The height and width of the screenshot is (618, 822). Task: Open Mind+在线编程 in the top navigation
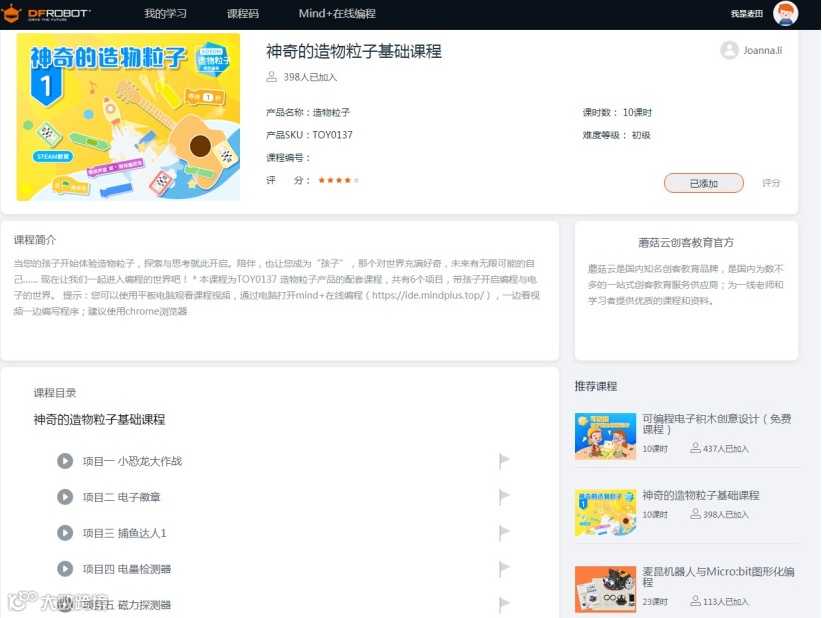pyautogui.click(x=337, y=14)
